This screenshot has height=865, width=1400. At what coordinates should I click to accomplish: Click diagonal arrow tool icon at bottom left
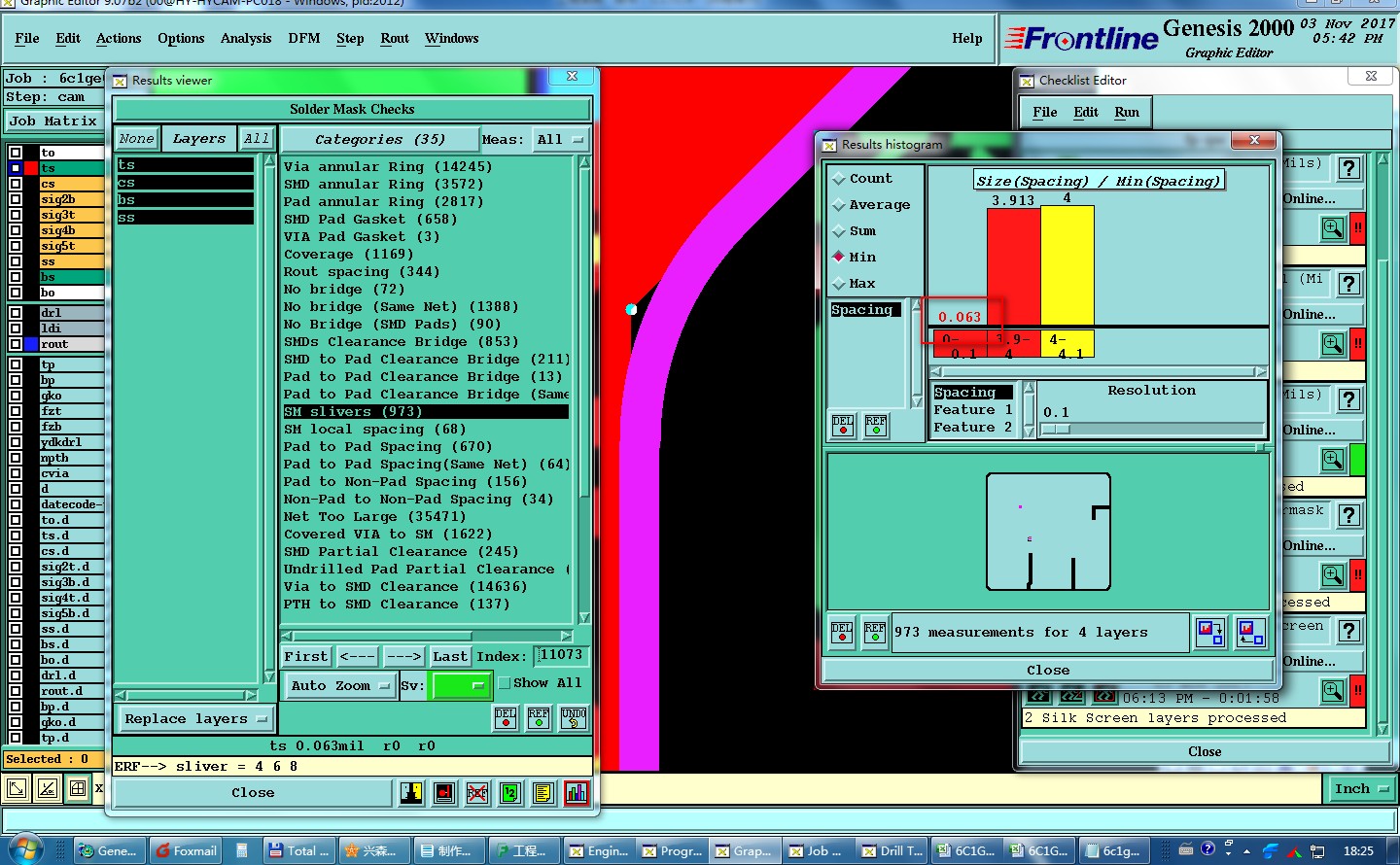17,788
